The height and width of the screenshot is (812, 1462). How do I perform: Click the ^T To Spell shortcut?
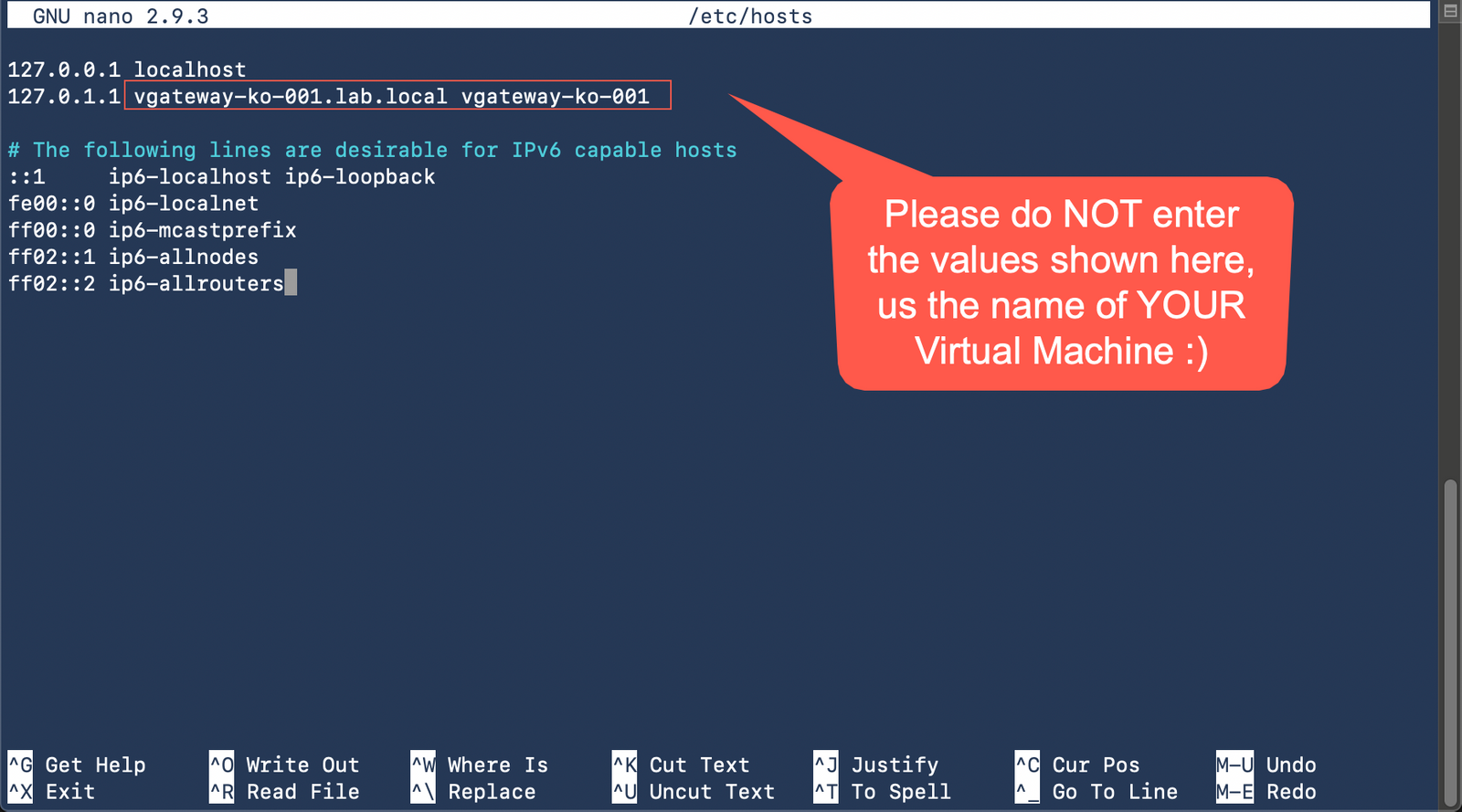(883, 791)
